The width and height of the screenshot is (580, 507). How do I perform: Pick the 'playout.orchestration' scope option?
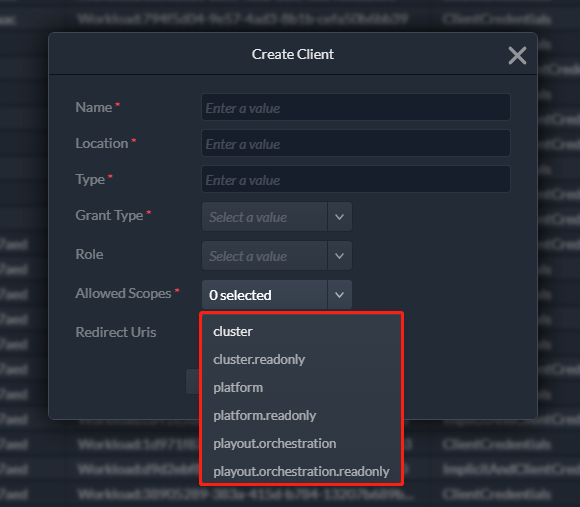[x=301, y=443]
